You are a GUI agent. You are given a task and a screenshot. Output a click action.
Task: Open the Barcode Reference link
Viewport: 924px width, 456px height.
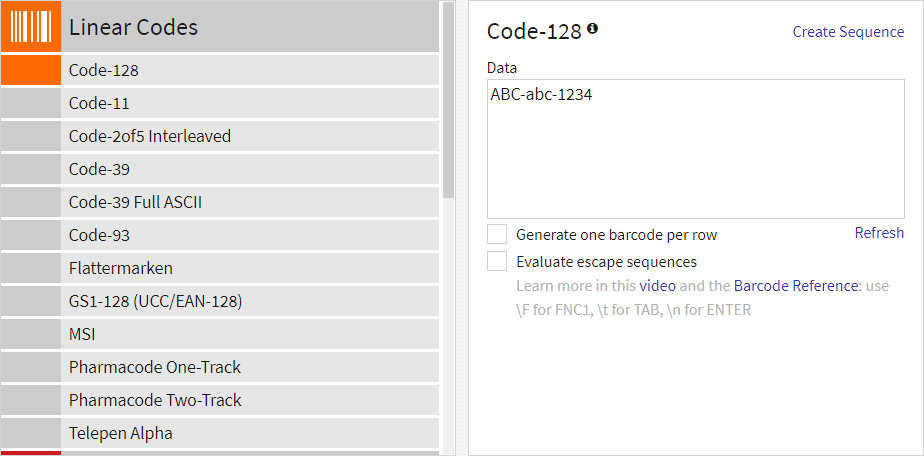(796, 286)
